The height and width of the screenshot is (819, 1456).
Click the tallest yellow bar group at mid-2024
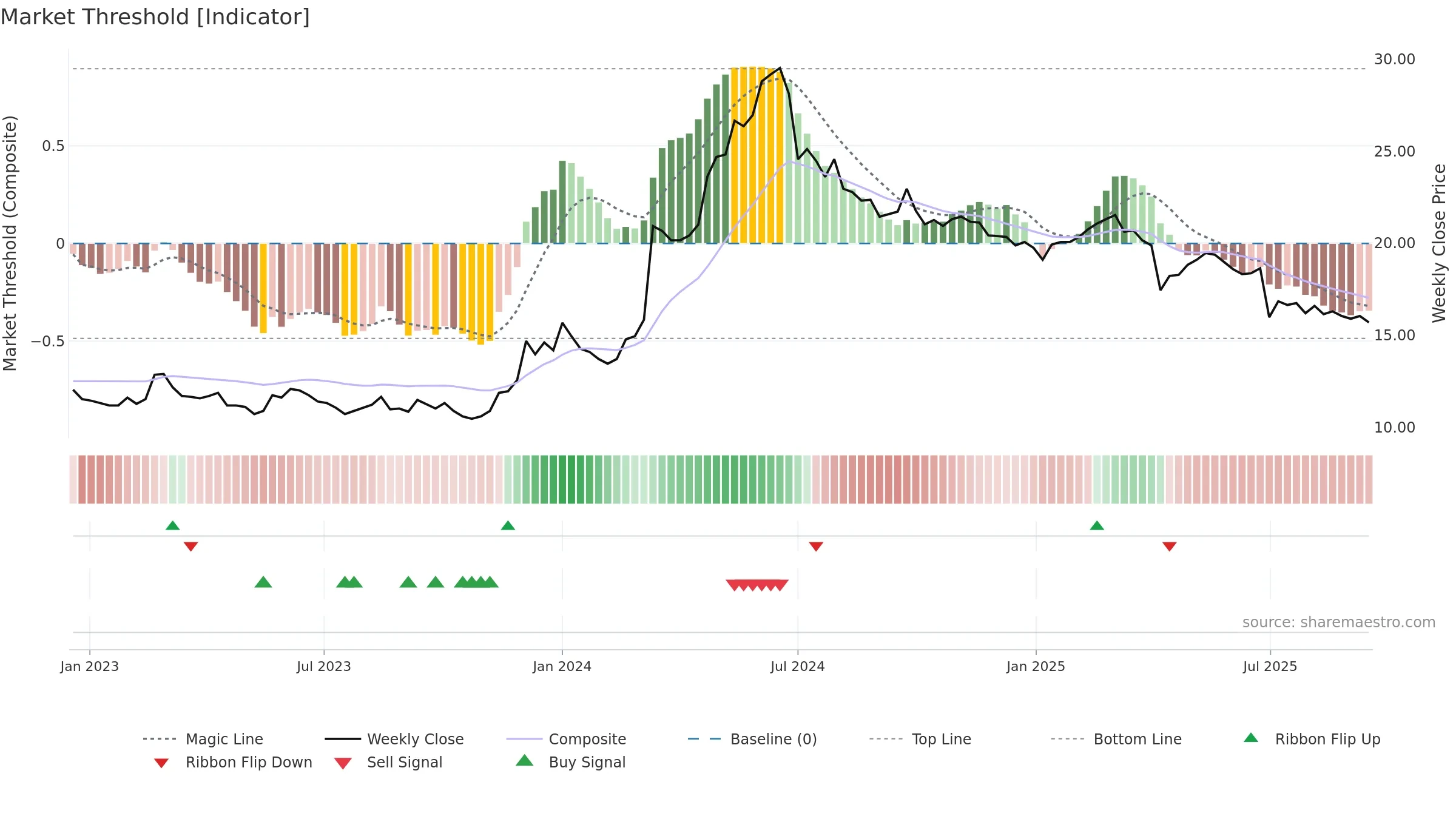pyautogui.click(x=757, y=155)
